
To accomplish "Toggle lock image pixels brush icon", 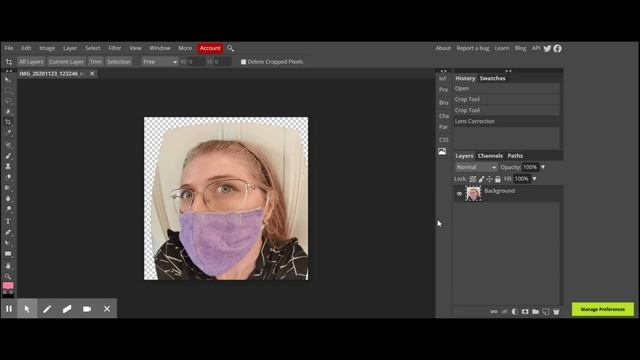I will (481, 179).
